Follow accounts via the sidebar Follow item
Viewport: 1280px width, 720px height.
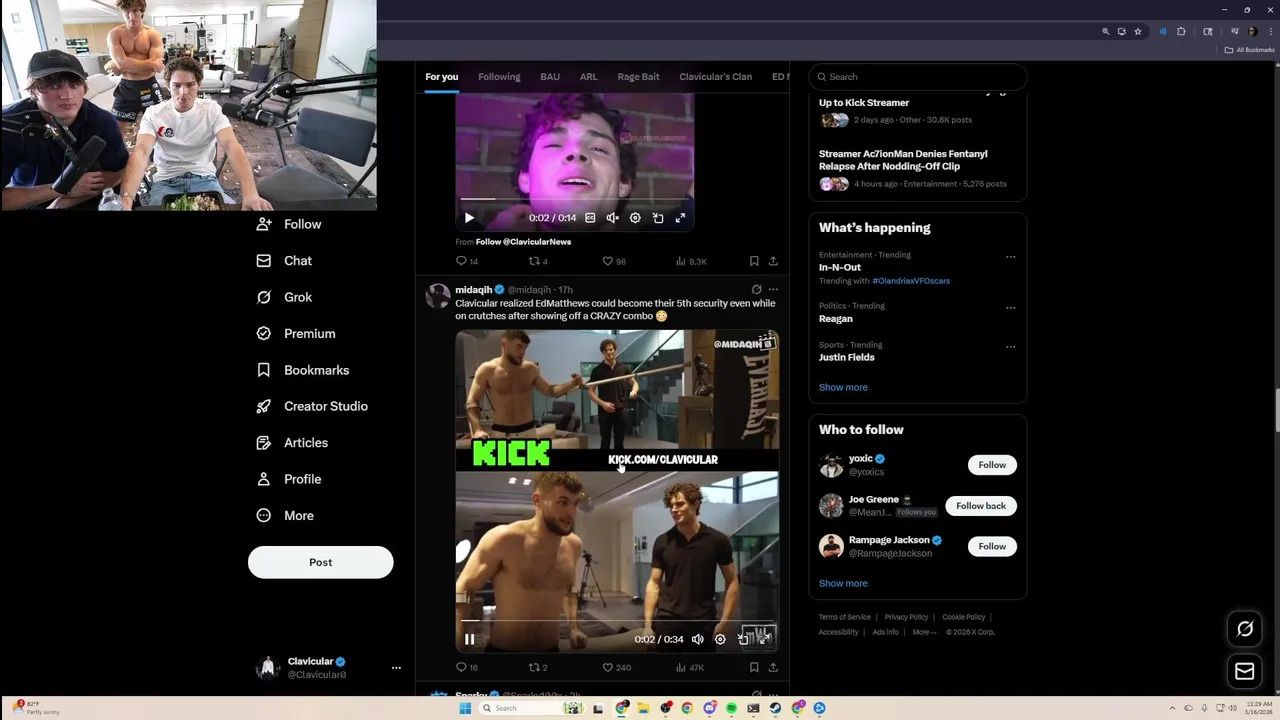pyautogui.click(x=289, y=224)
